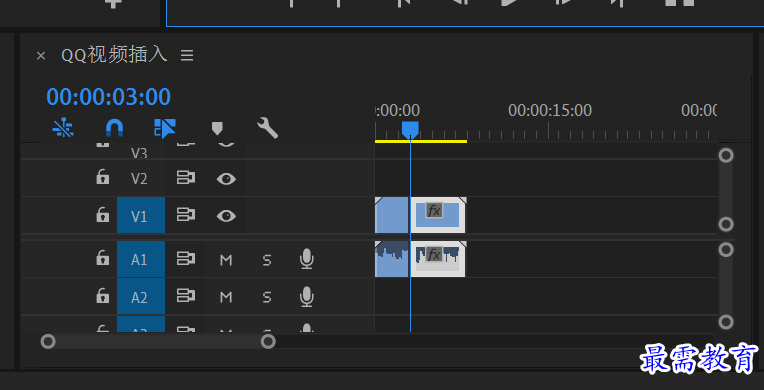764x390 pixels.
Task: Solo the A2 audio track
Action: click(267, 297)
